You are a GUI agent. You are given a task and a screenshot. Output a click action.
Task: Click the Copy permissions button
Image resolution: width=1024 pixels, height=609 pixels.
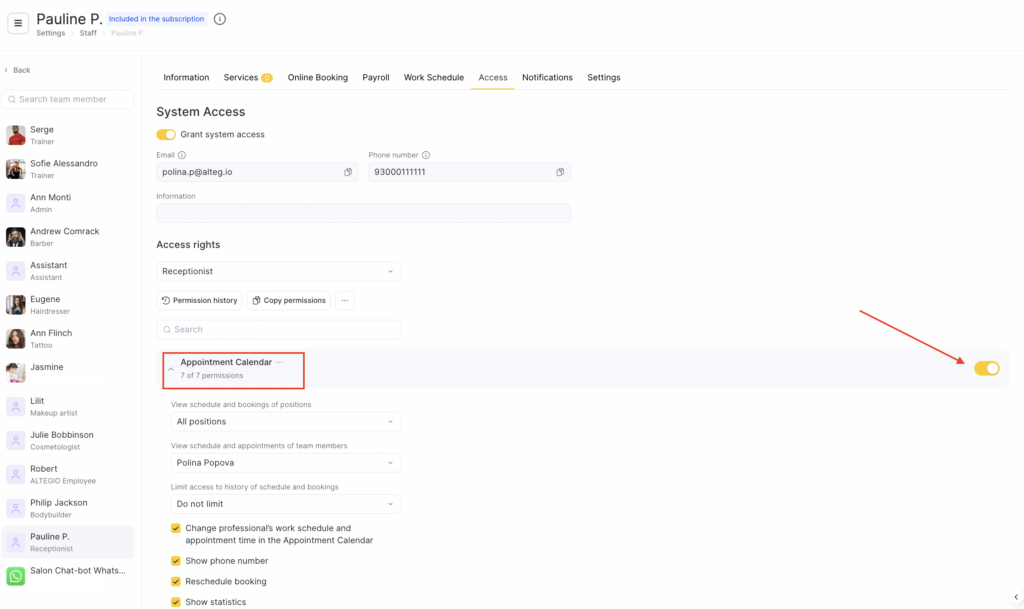tap(288, 300)
